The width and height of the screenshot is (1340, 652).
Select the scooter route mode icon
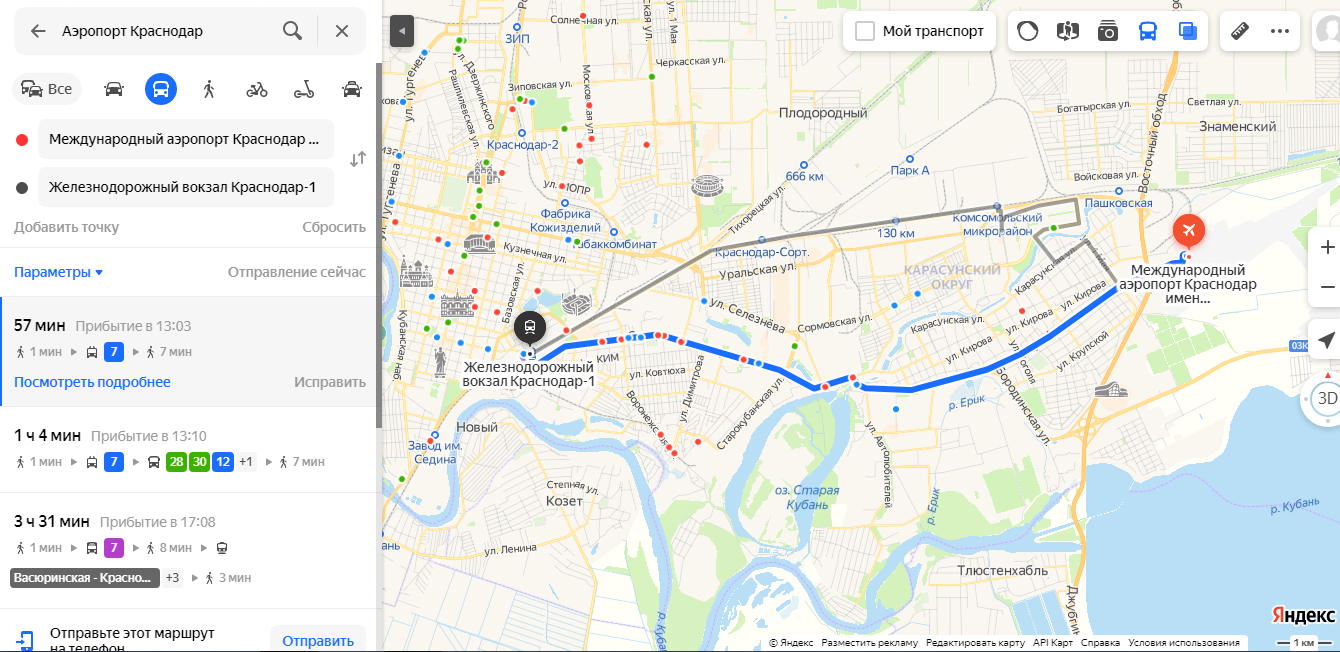click(x=304, y=89)
